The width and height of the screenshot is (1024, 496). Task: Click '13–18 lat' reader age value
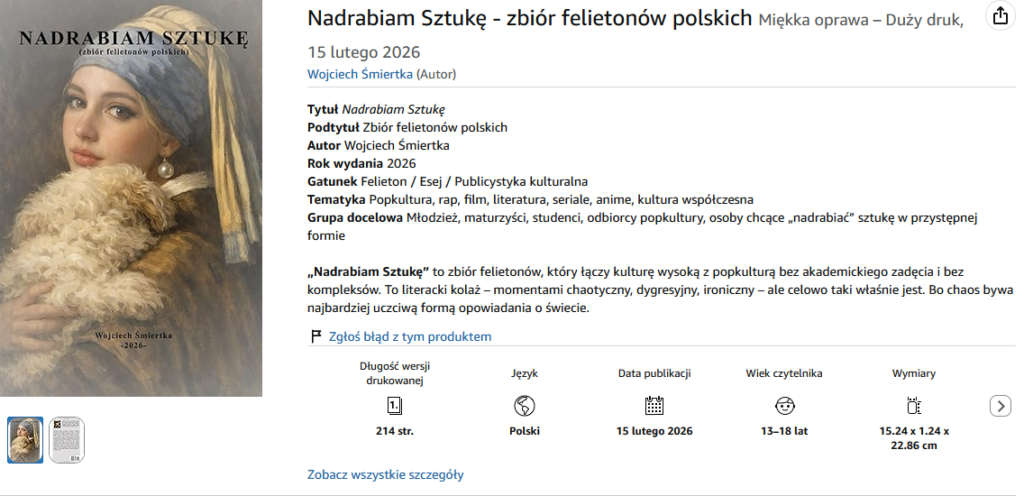784,432
